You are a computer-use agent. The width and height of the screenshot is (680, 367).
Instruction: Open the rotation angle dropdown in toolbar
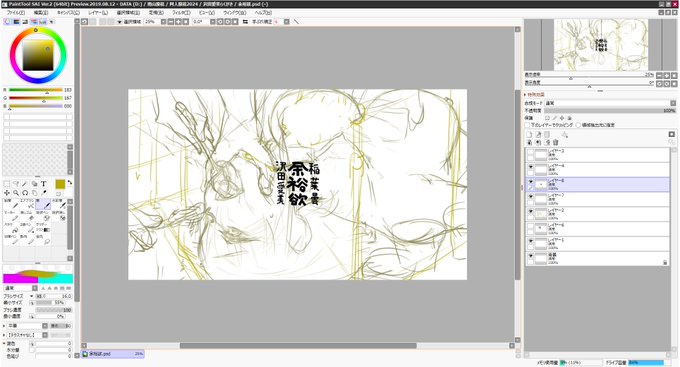pos(212,22)
